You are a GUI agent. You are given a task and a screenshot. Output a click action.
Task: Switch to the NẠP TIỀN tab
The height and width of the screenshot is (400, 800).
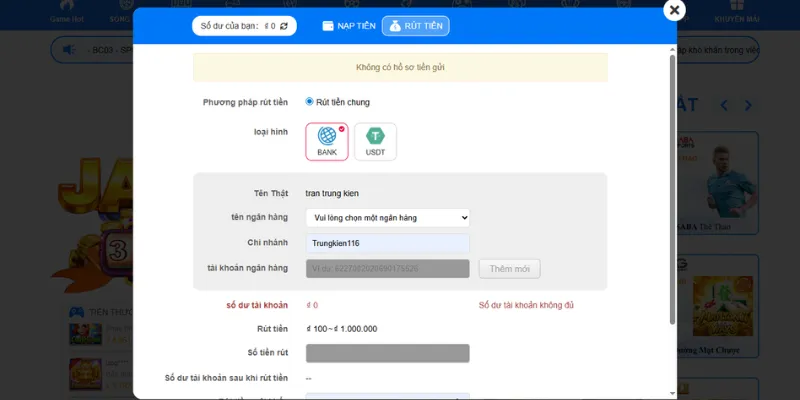pyautogui.click(x=349, y=26)
